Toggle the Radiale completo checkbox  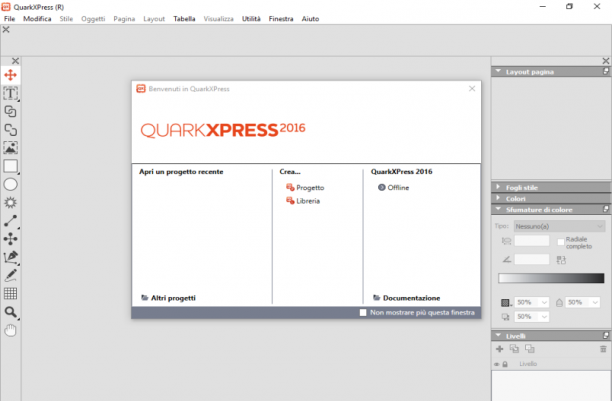pos(560,242)
